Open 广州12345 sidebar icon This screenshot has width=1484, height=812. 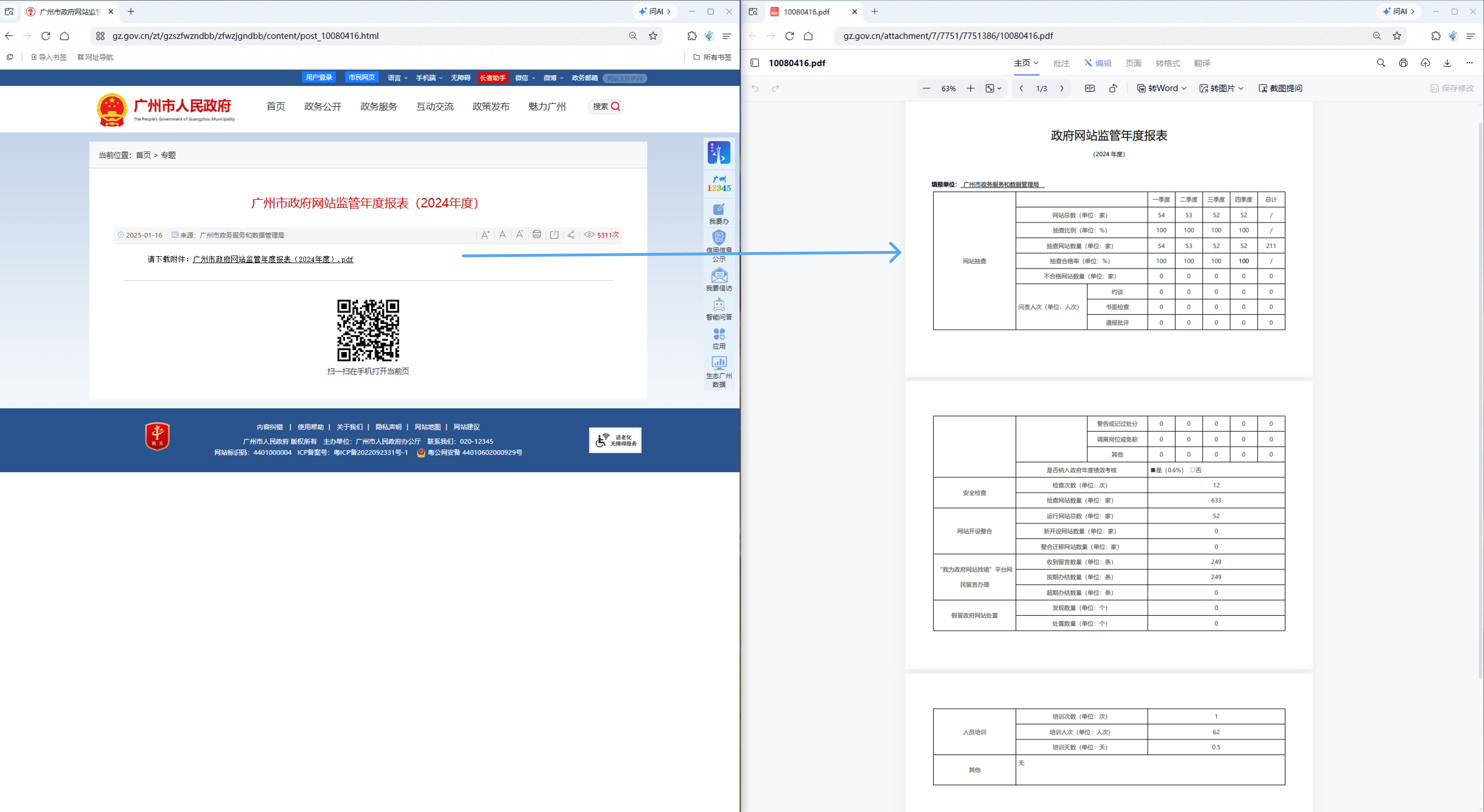point(719,184)
